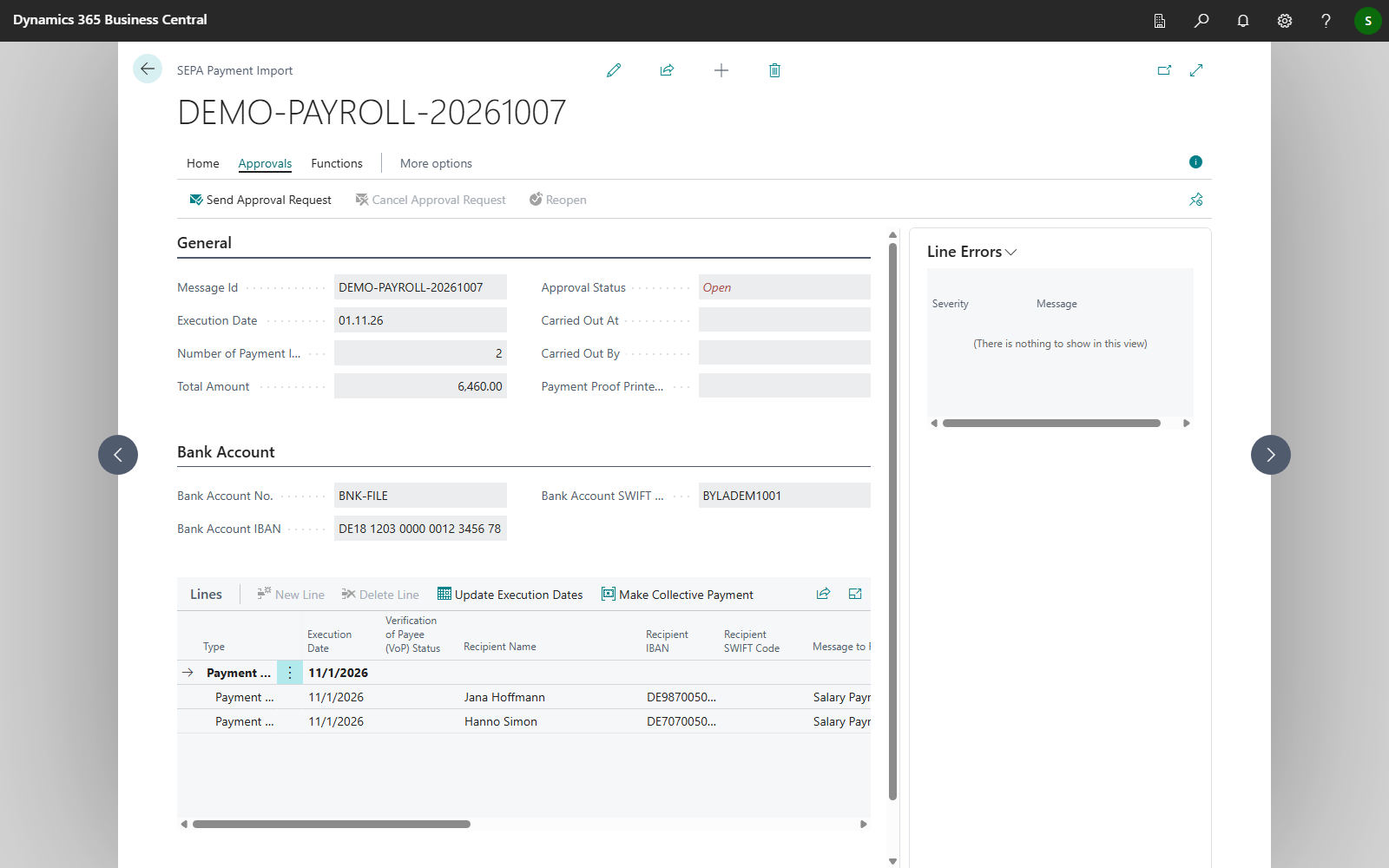Expand page to full width icon

click(x=1196, y=70)
